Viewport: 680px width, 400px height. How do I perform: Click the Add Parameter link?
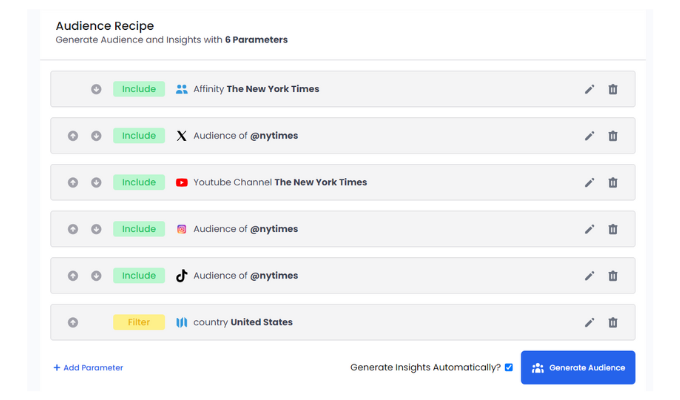pyautogui.click(x=88, y=368)
